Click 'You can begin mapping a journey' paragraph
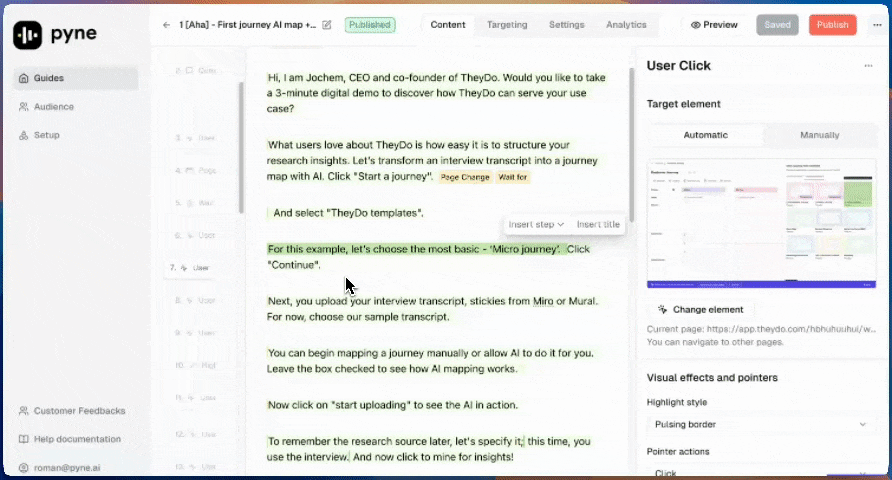 tap(431, 361)
